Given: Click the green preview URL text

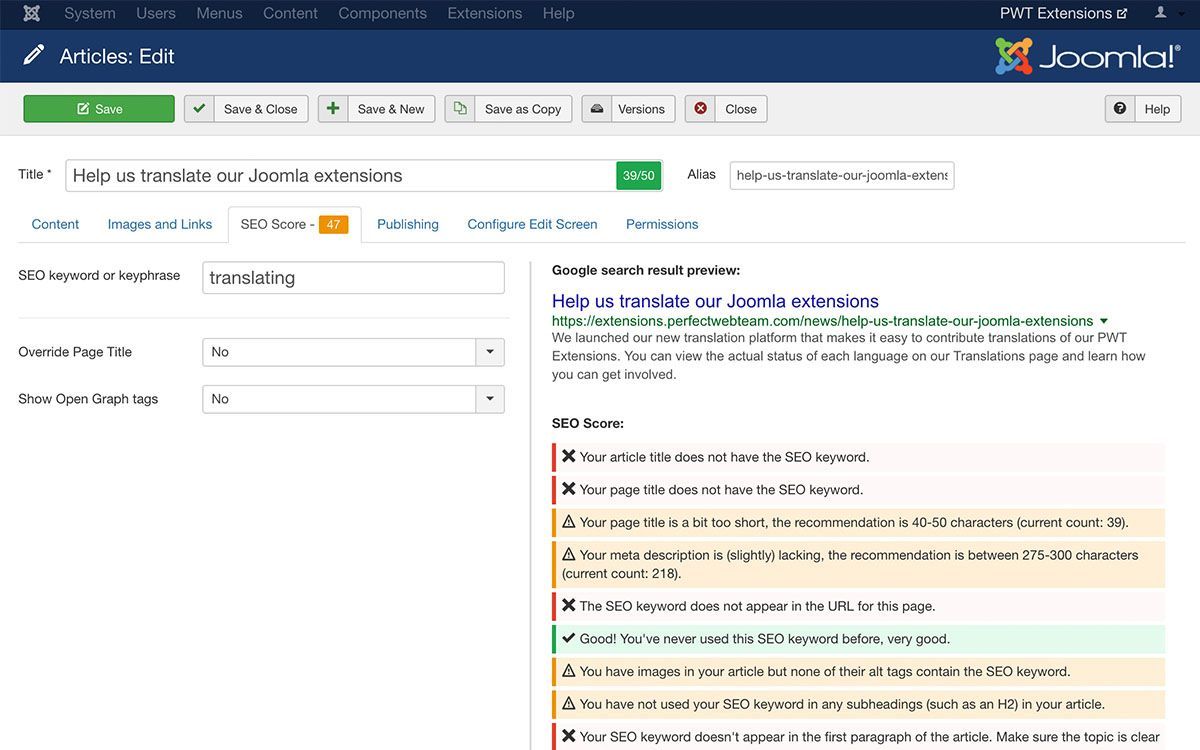Looking at the screenshot, I should click(x=822, y=321).
